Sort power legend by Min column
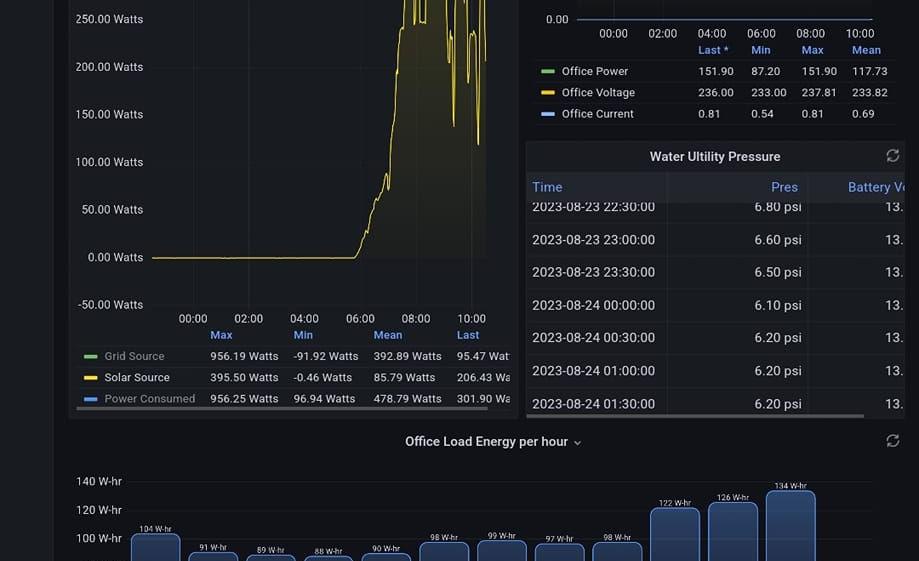 point(303,335)
